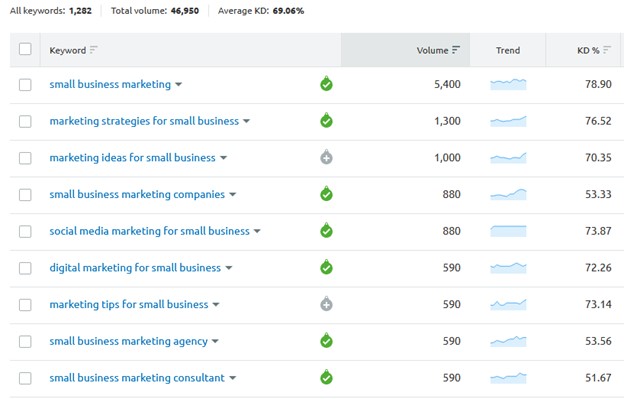
Task: Expand dropdown arrow next to digital marketing keyword
Action: click(x=228, y=268)
